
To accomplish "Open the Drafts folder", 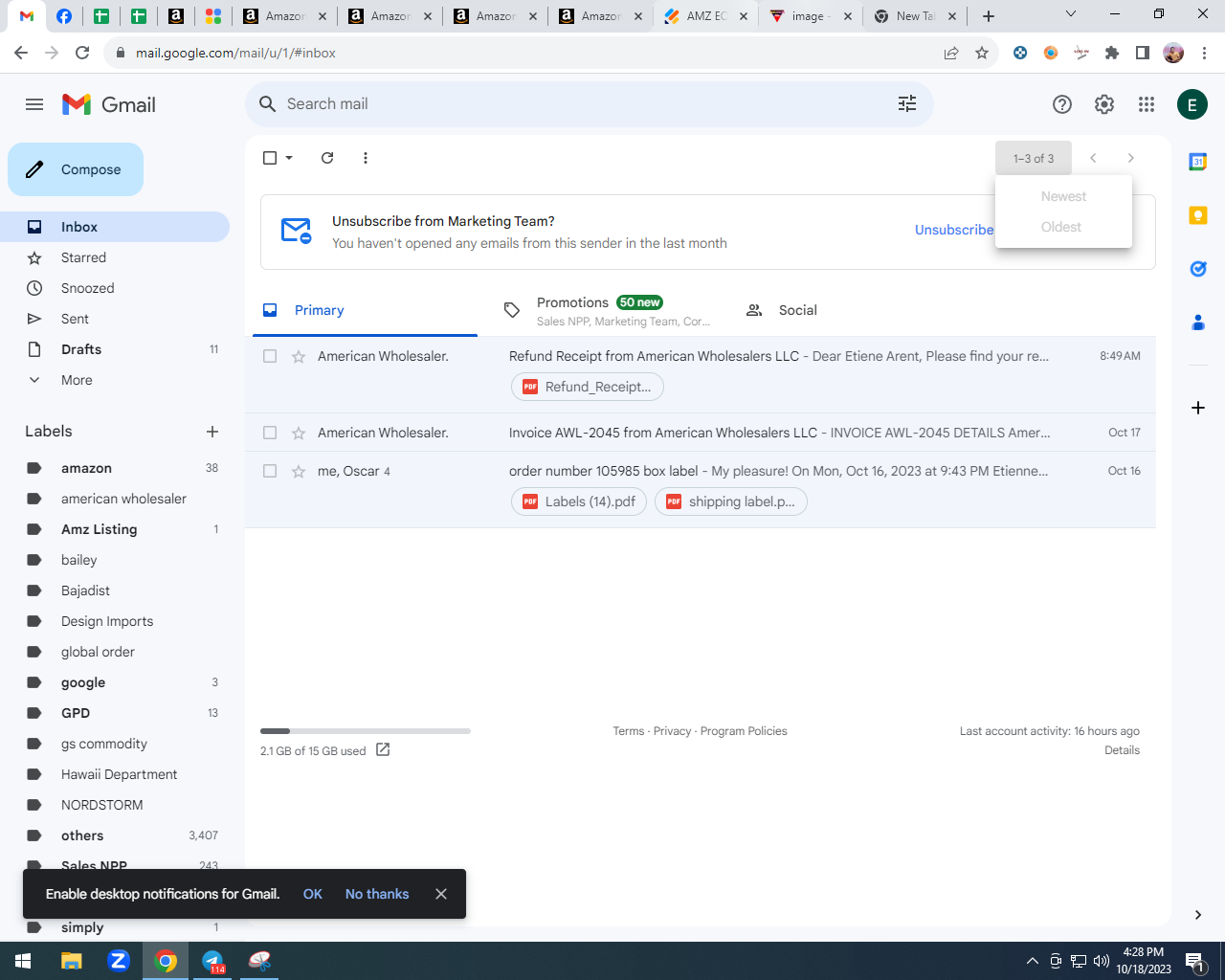I will point(115,349).
